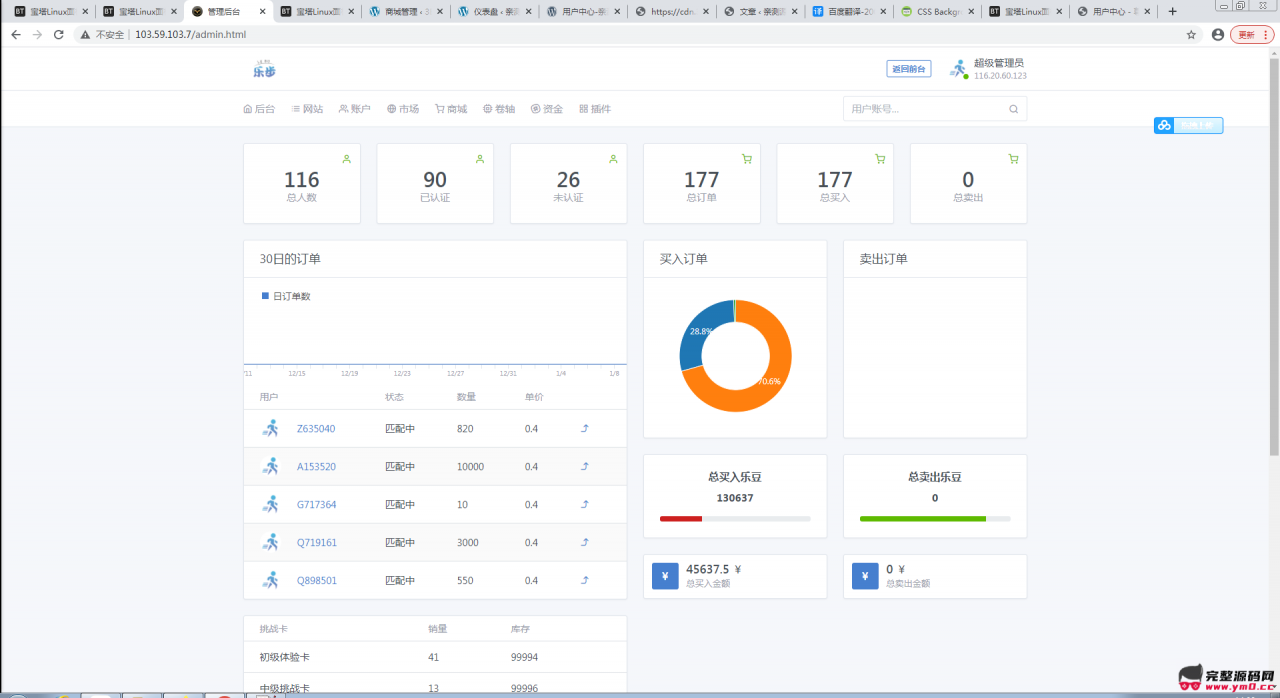Click the 日订单数 legend marker
The image size is (1280, 698).
point(265,296)
